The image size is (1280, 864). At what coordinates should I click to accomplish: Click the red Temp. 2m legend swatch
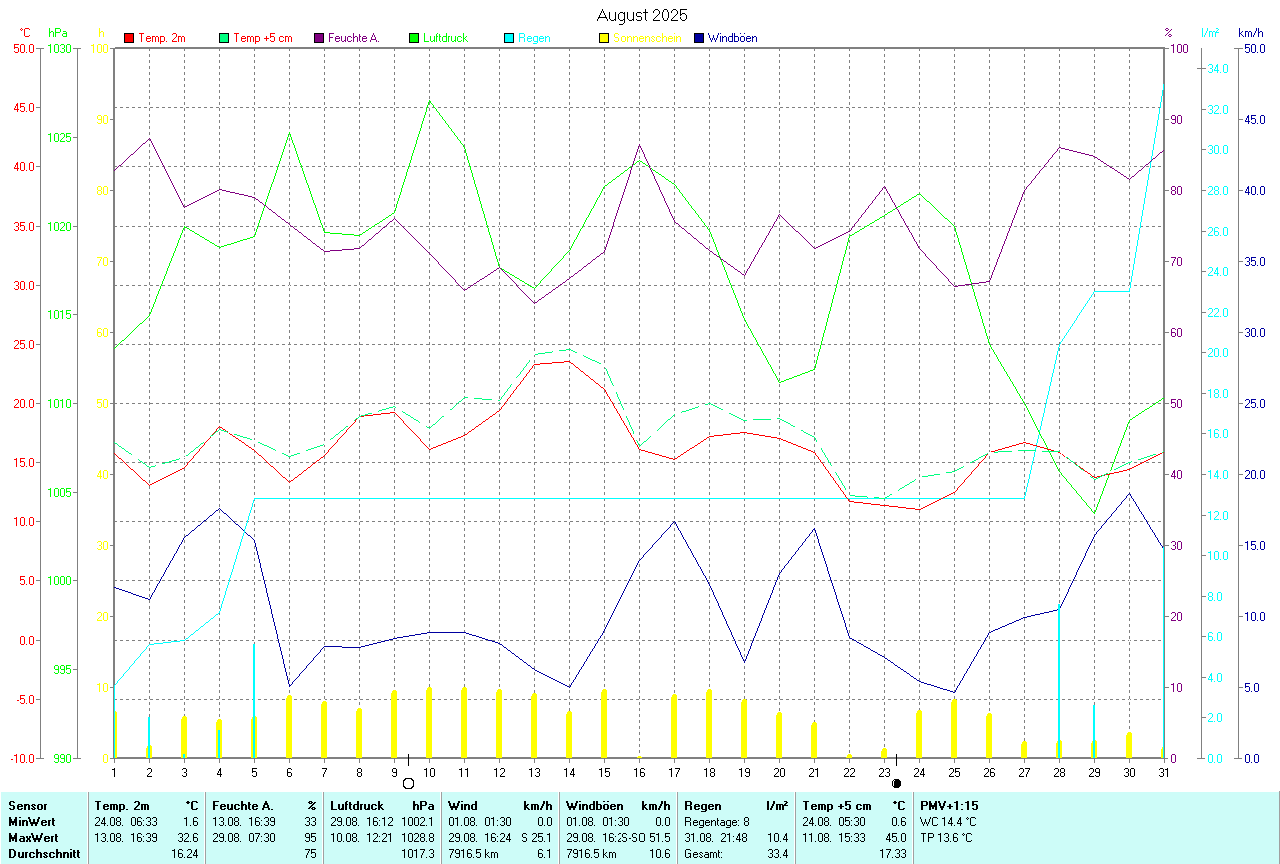128,38
